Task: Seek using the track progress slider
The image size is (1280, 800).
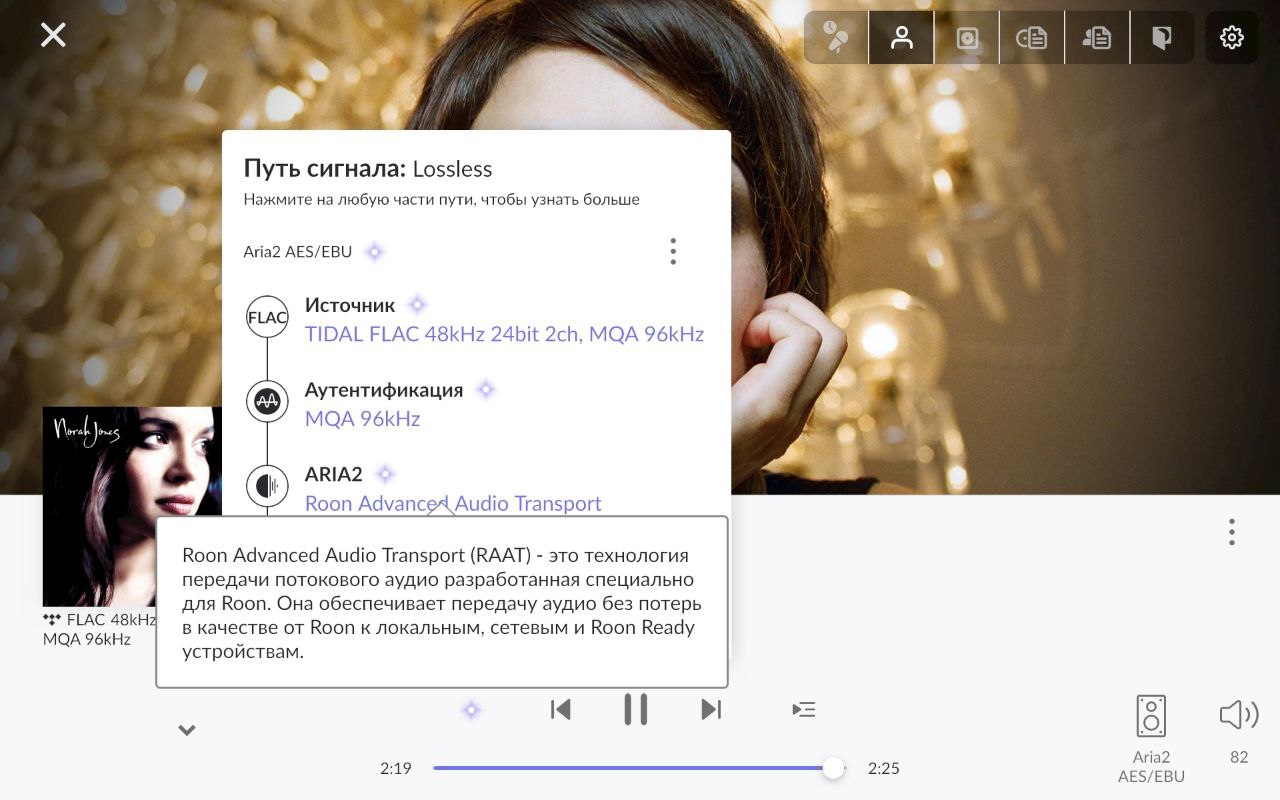Action: point(639,768)
